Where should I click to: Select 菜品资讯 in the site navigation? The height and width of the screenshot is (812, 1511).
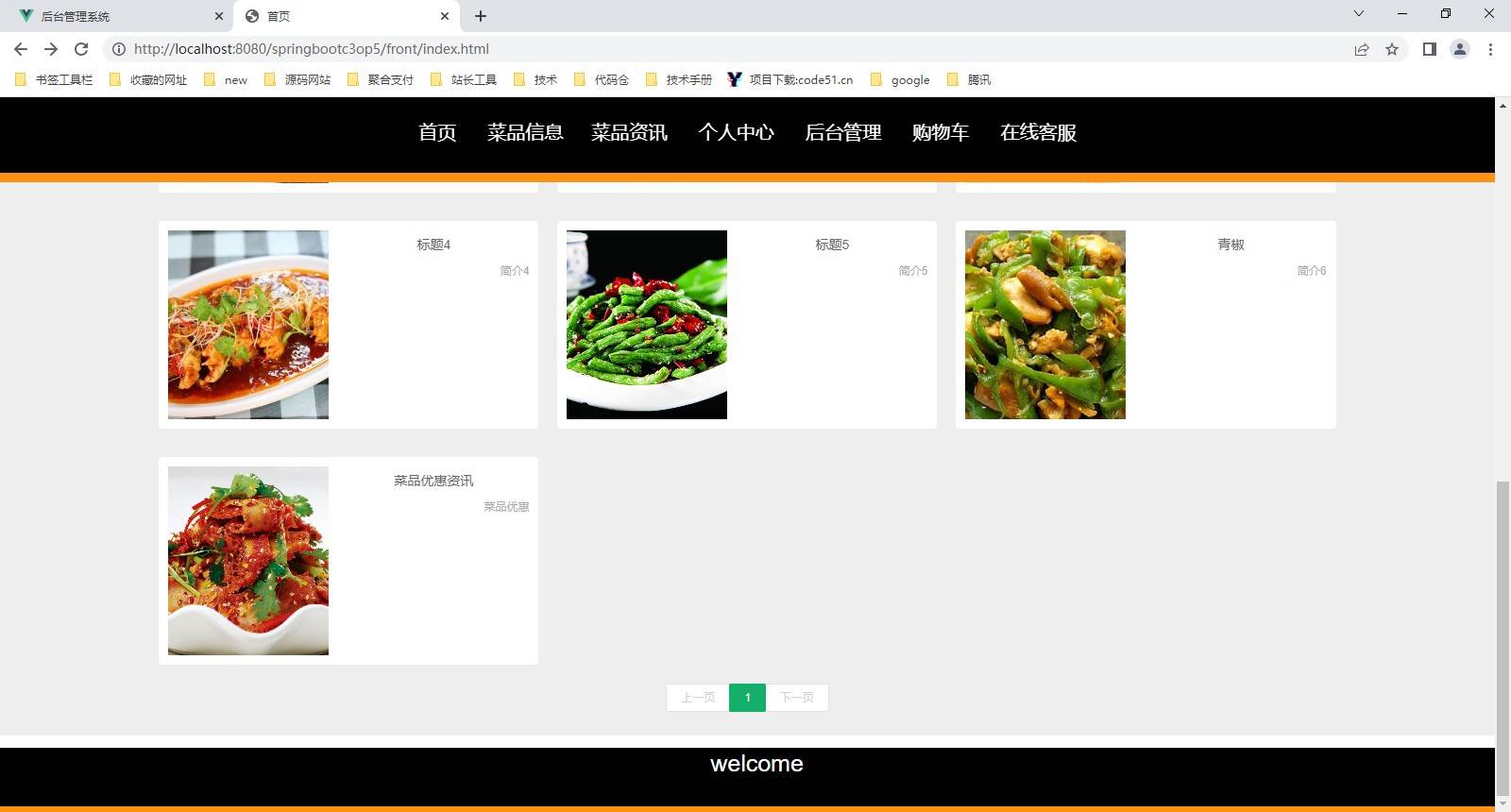(x=629, y=133)
